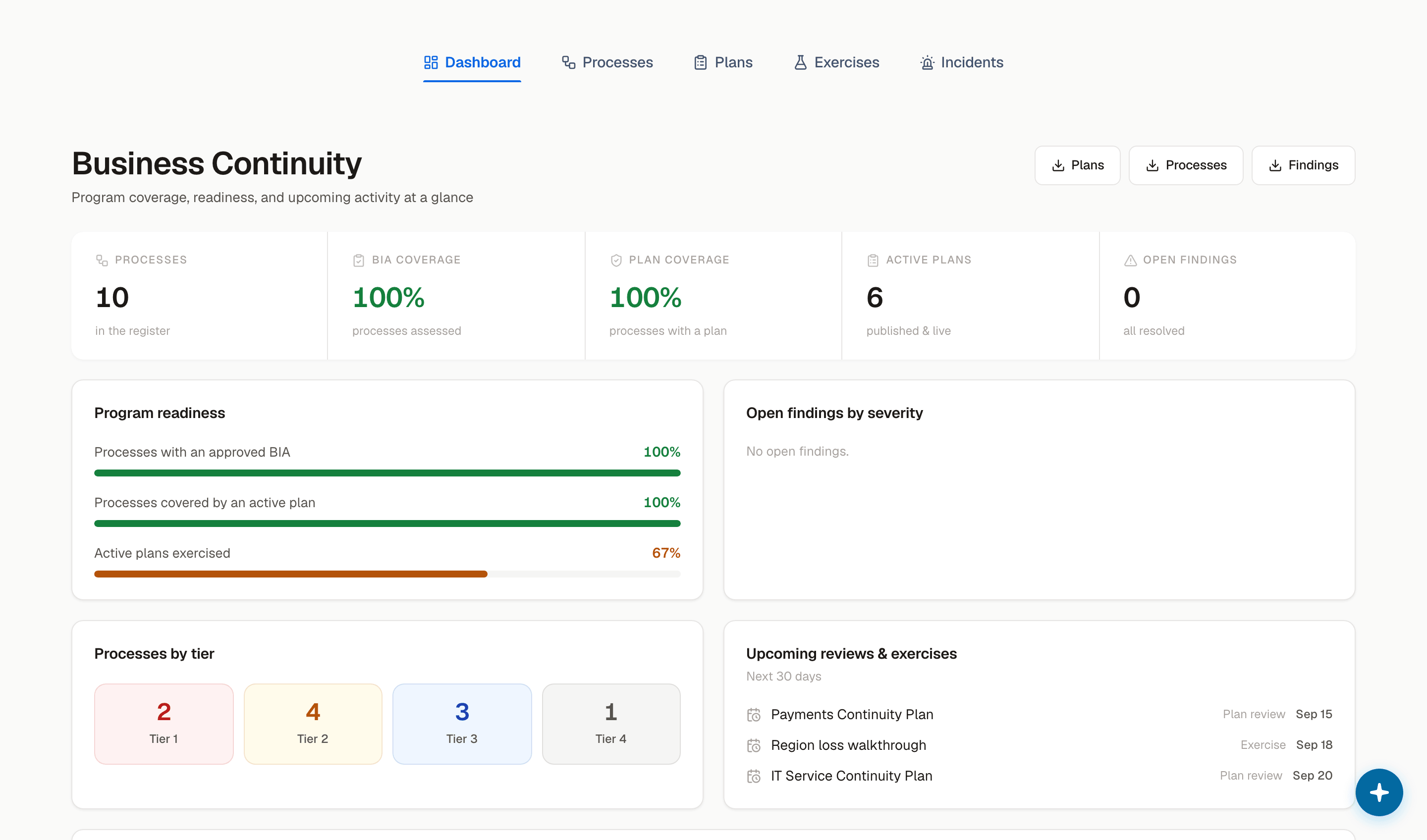This screenshot has height=840, width=1427.
Task: Open the Tier 2 processes card
Action: (313, 724)
